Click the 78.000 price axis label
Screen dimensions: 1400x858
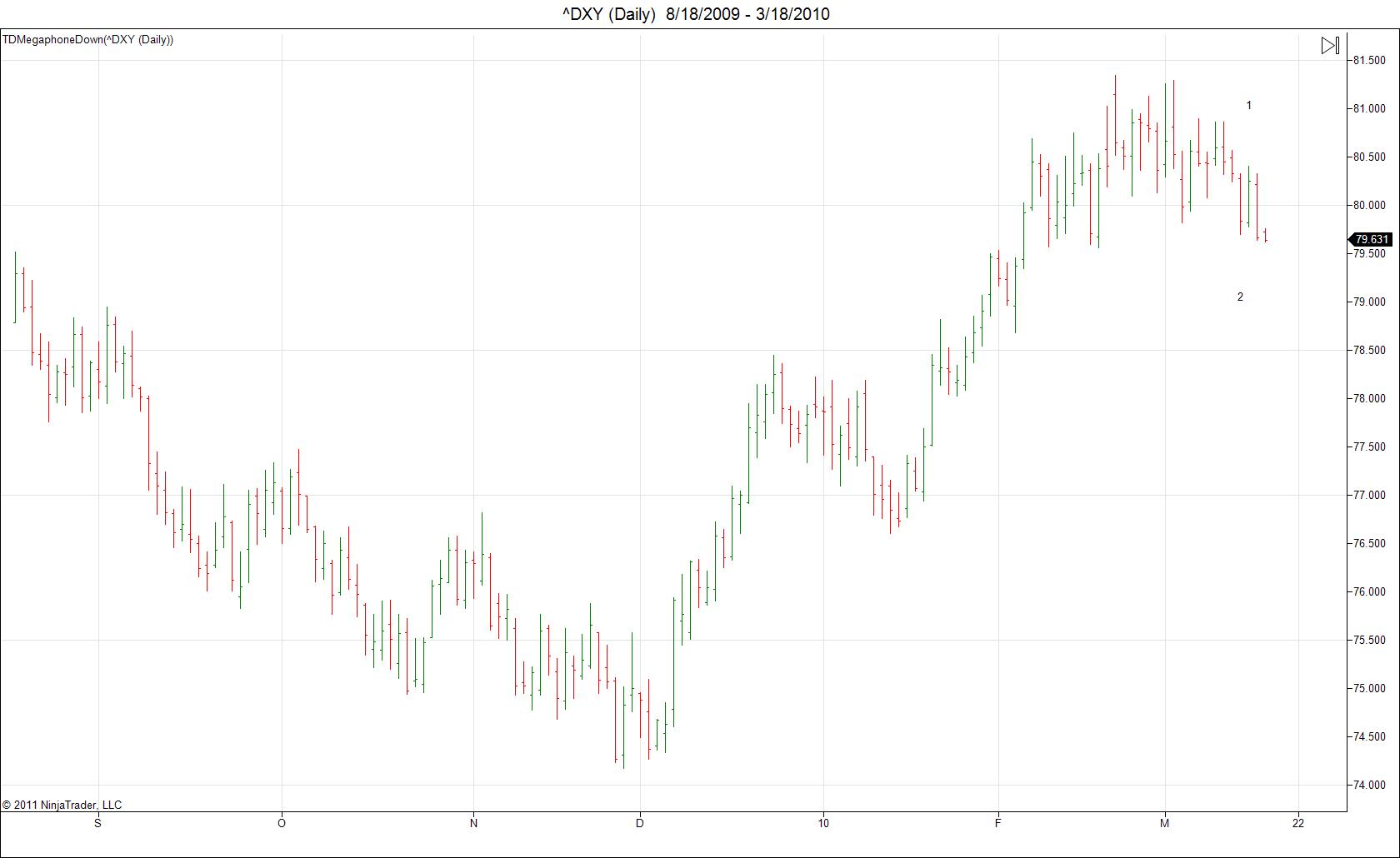pos(1369,398)
